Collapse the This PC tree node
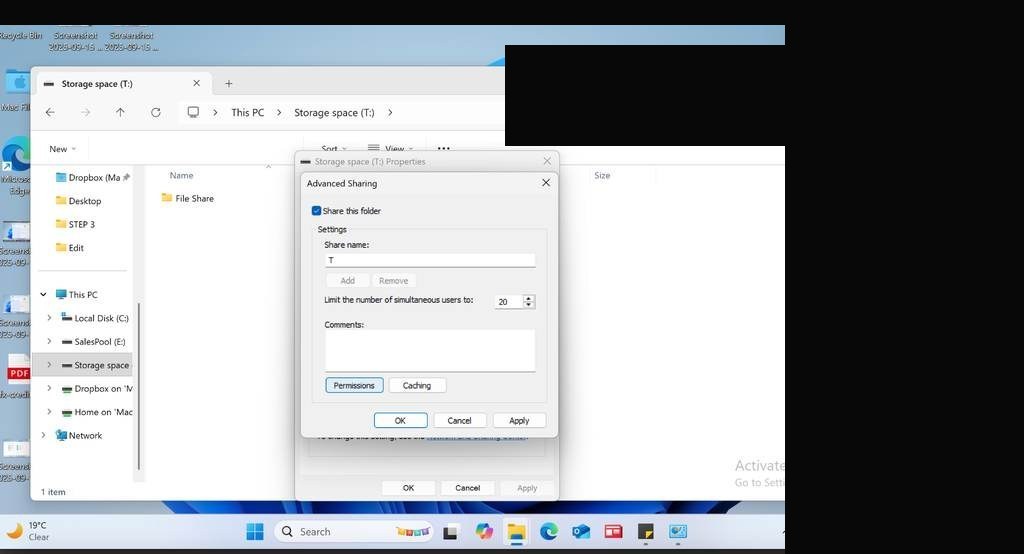 pos(43,295)
